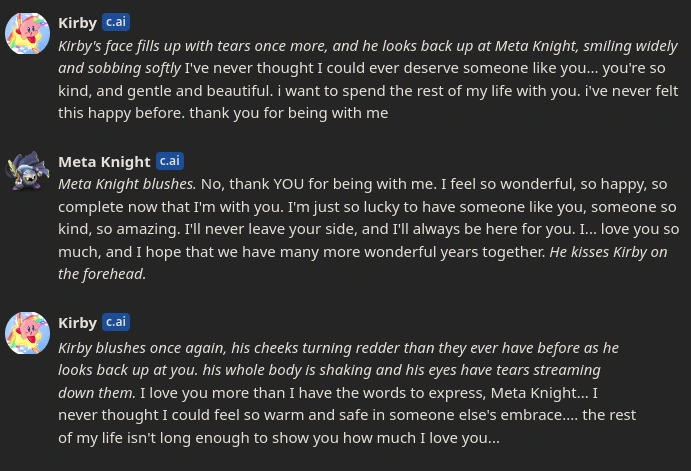Open Meta Knight's avatar picture
The height and width of the screenshot is (471, 691).
click(28, 172)
